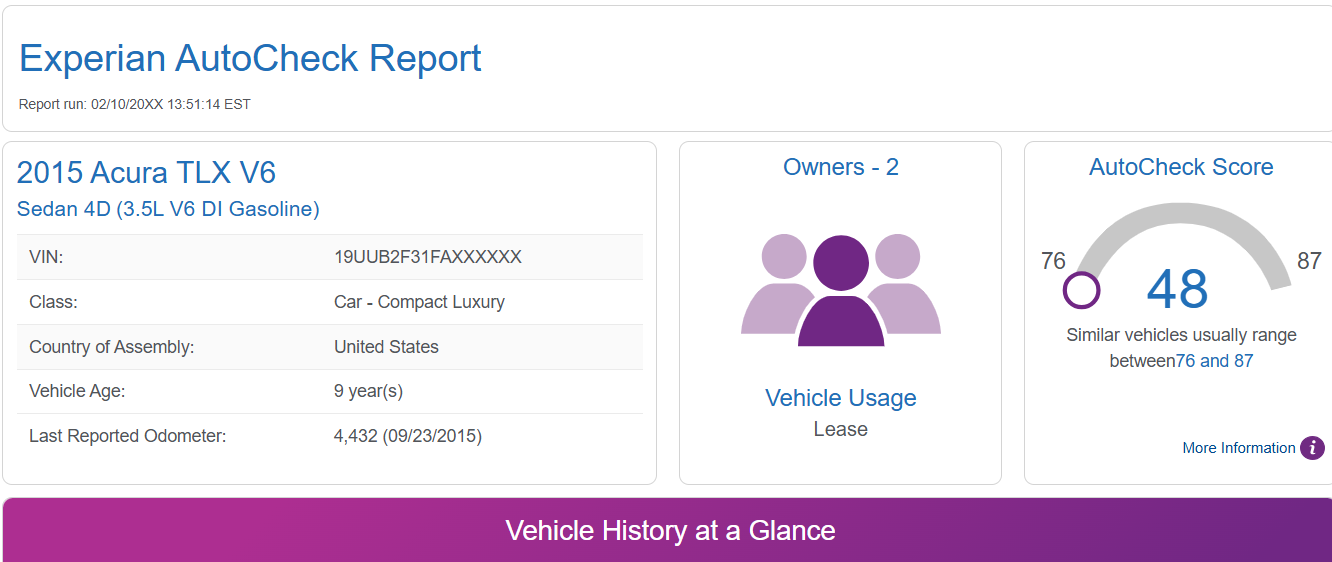Click the Class: label

(x=53, y=302)
